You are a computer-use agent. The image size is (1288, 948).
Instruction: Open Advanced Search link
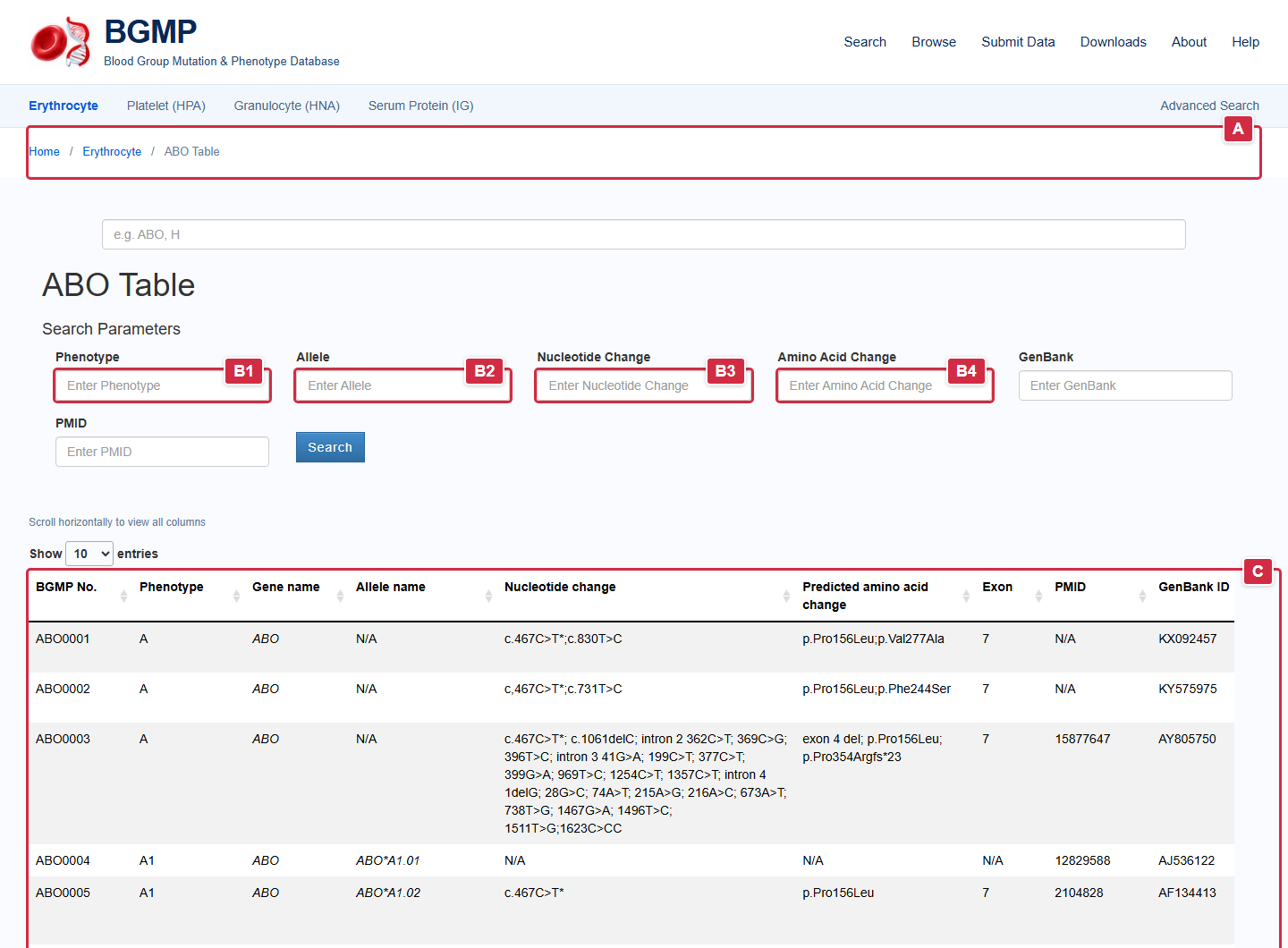tap(1209, 106)
